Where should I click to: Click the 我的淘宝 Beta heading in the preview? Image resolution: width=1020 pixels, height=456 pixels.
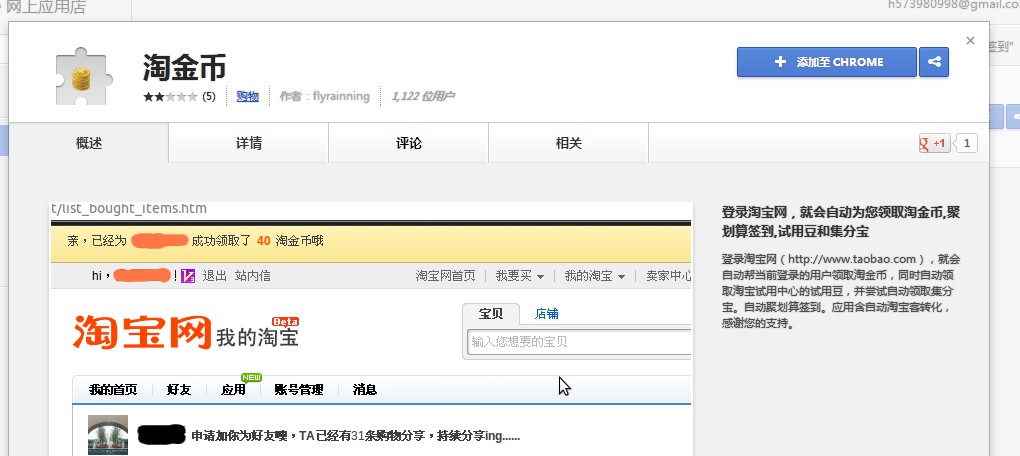(x=258, y=336)
